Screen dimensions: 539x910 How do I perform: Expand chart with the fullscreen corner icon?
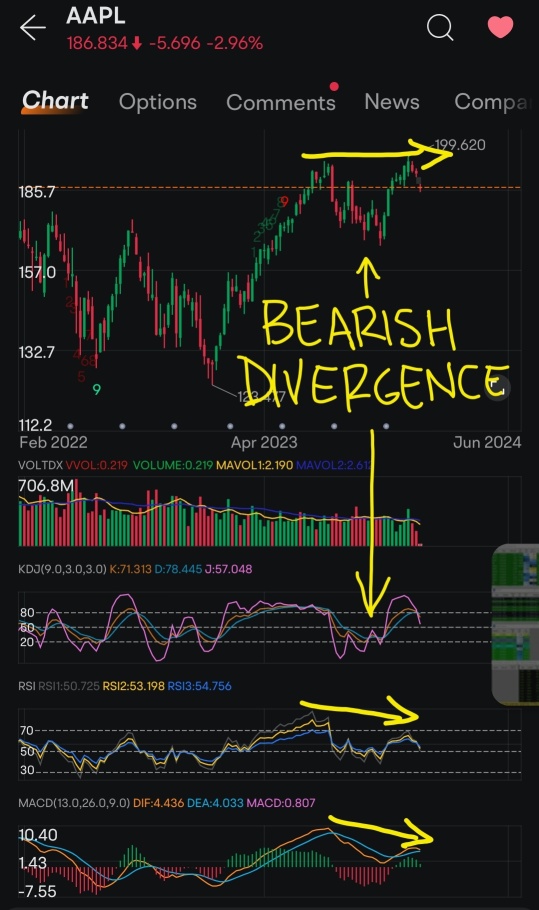click(496, 387)
